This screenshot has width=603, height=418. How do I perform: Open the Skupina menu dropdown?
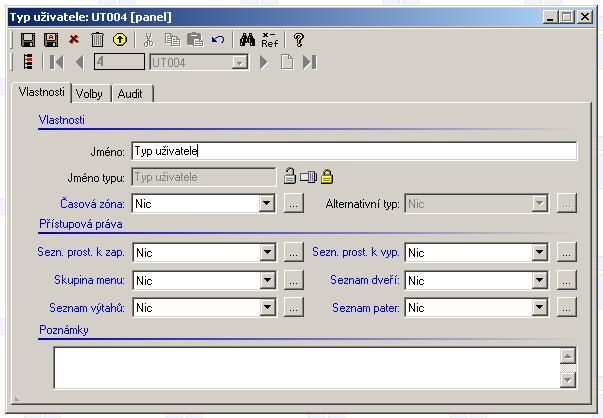coord(267,281)
